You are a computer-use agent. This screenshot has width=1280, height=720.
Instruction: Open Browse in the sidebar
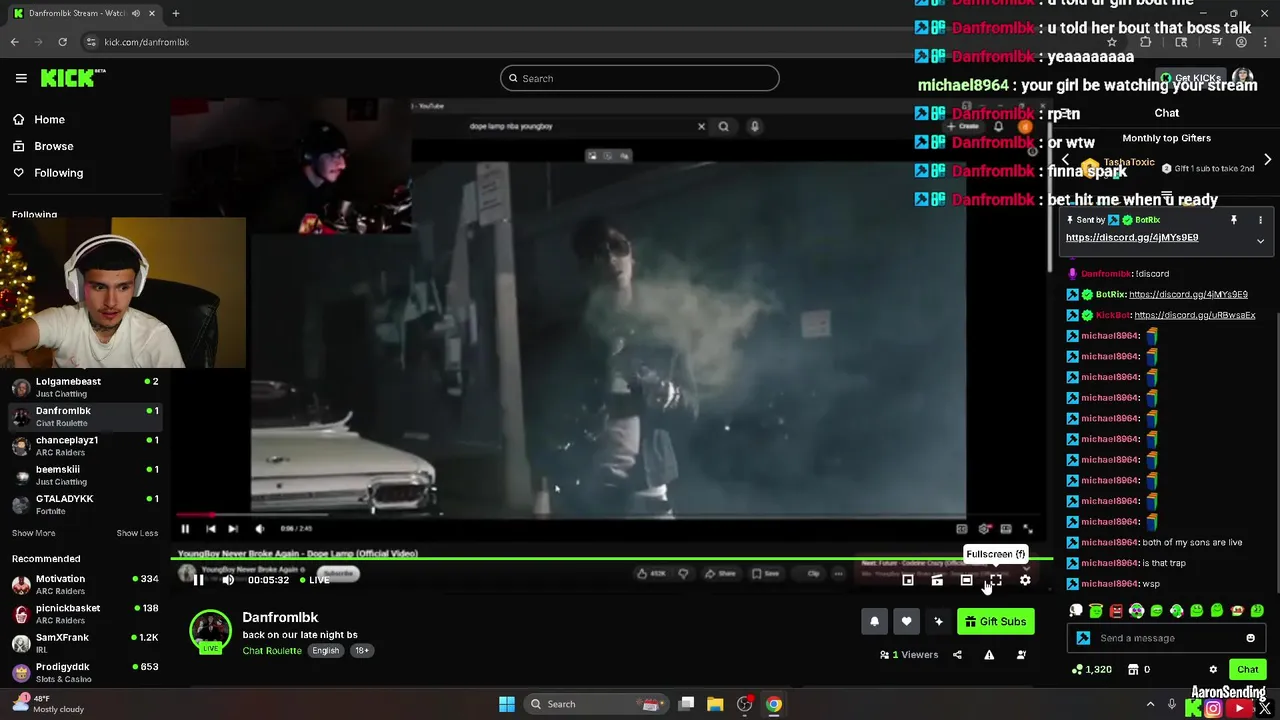click(43, 146)
